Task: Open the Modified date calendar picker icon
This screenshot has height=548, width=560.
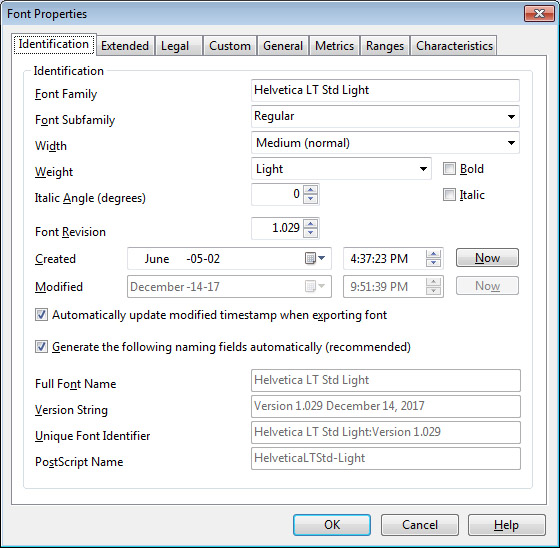Action: click(x=315, y=286)
